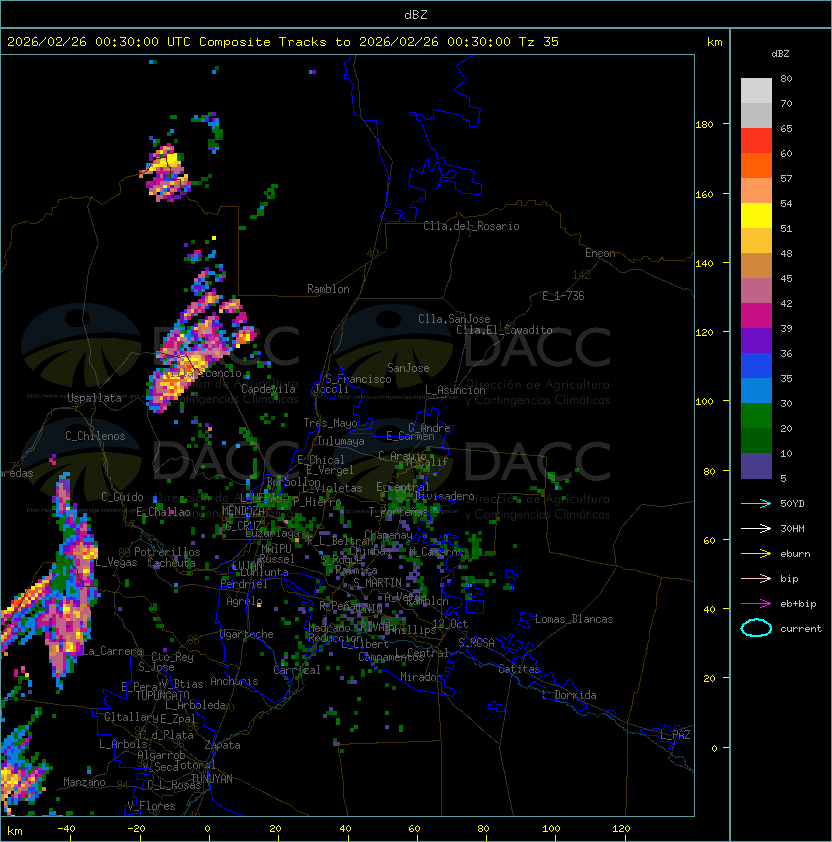Click the 'E_1-736' map label
Screen dimensions: 832x842
pos(563,296)
